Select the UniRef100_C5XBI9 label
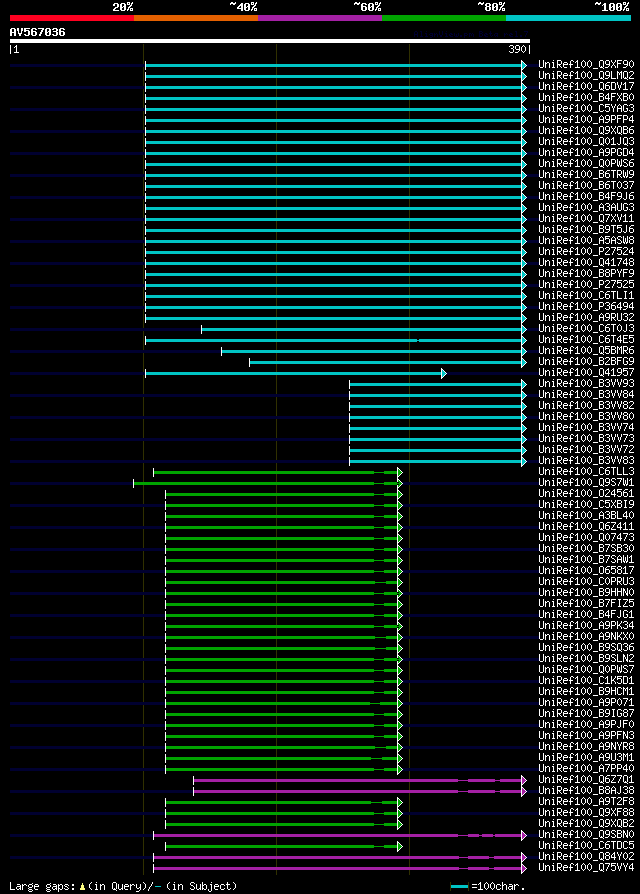This screenshot has width=640, height=894. point(586,505)
